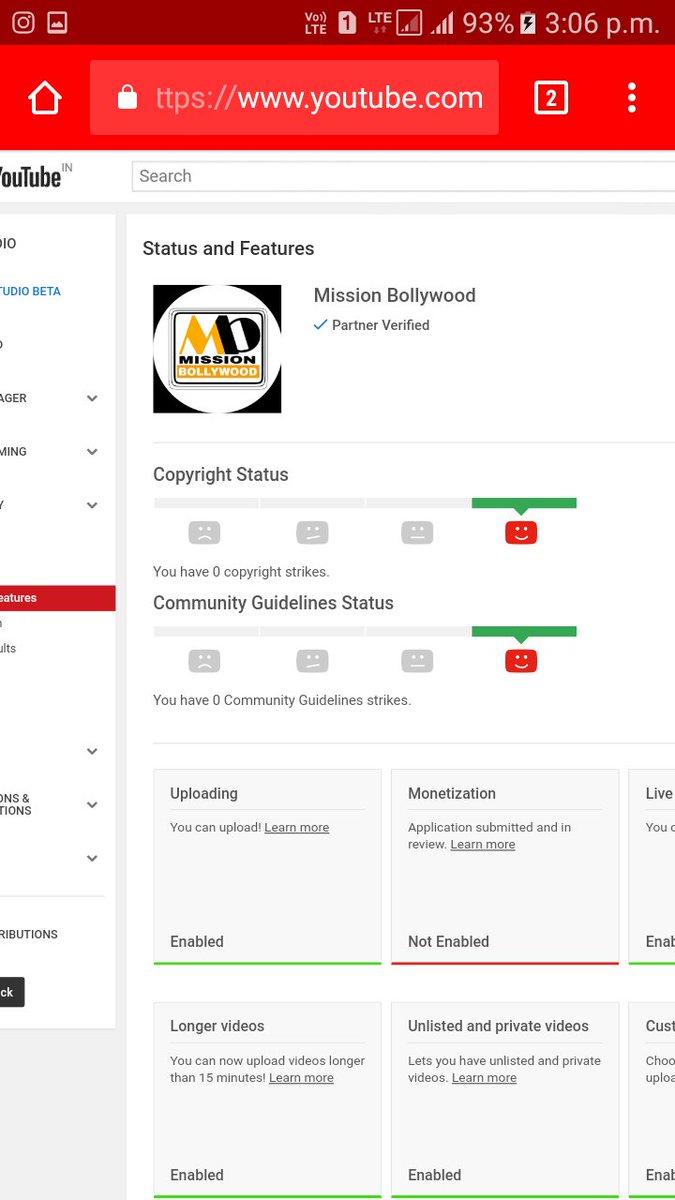Tap the SIM 1 indicator icon
675x1200 pixels.
point(347,22)
